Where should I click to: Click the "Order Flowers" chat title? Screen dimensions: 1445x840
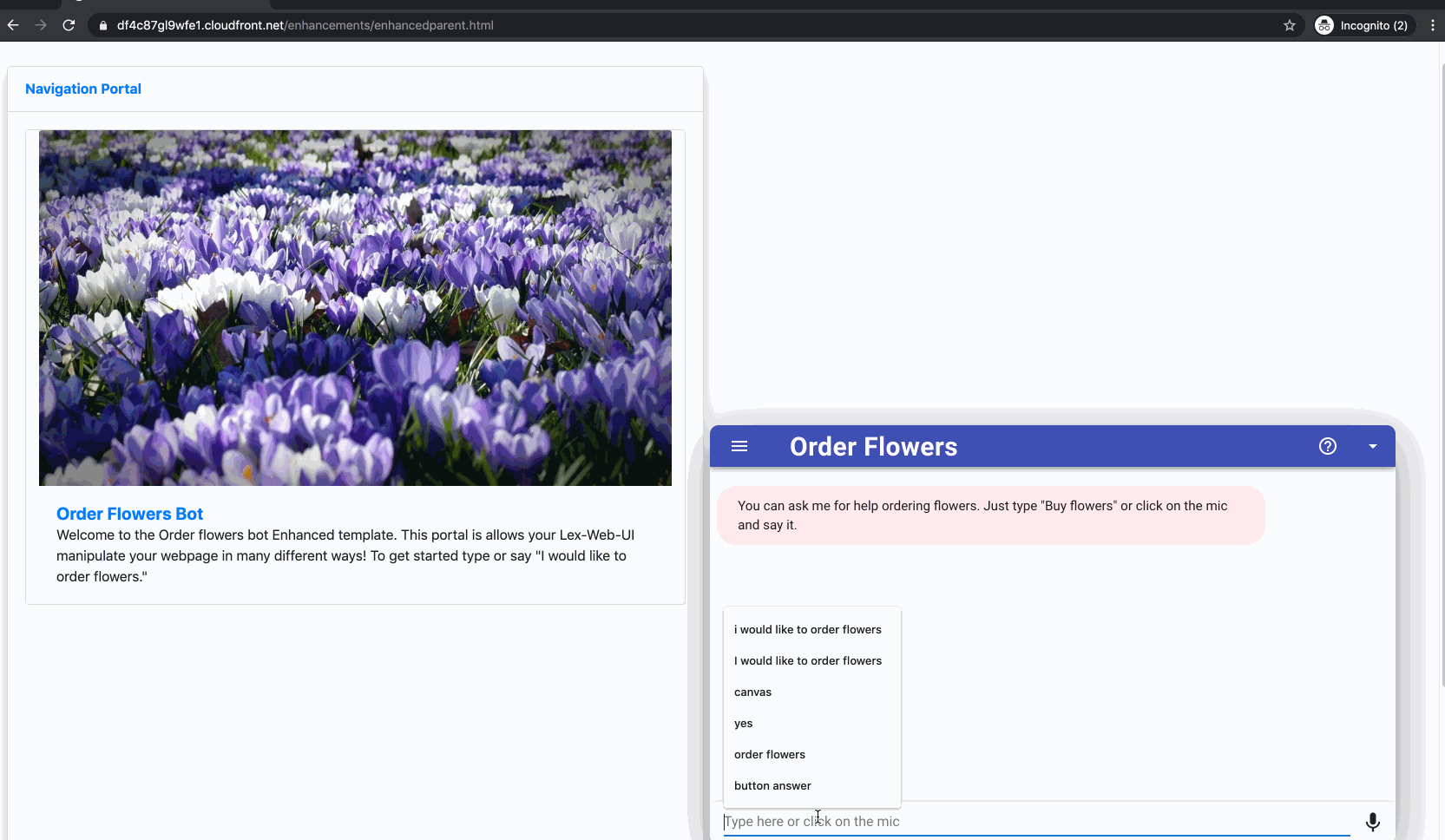tap(873, 447)
